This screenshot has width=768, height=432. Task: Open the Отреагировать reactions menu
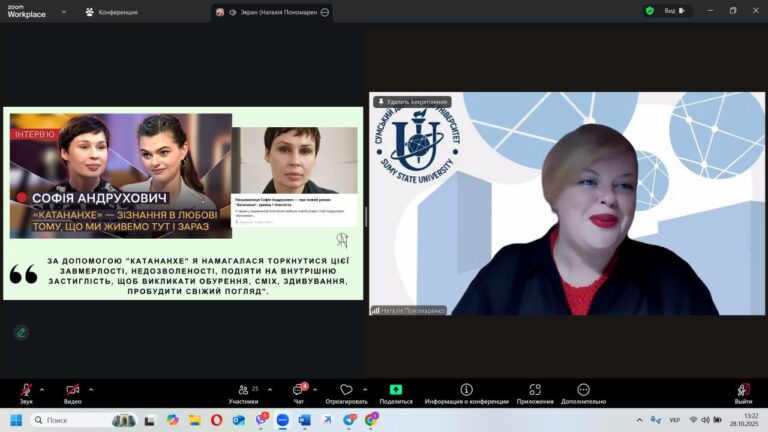click(346, 391)
